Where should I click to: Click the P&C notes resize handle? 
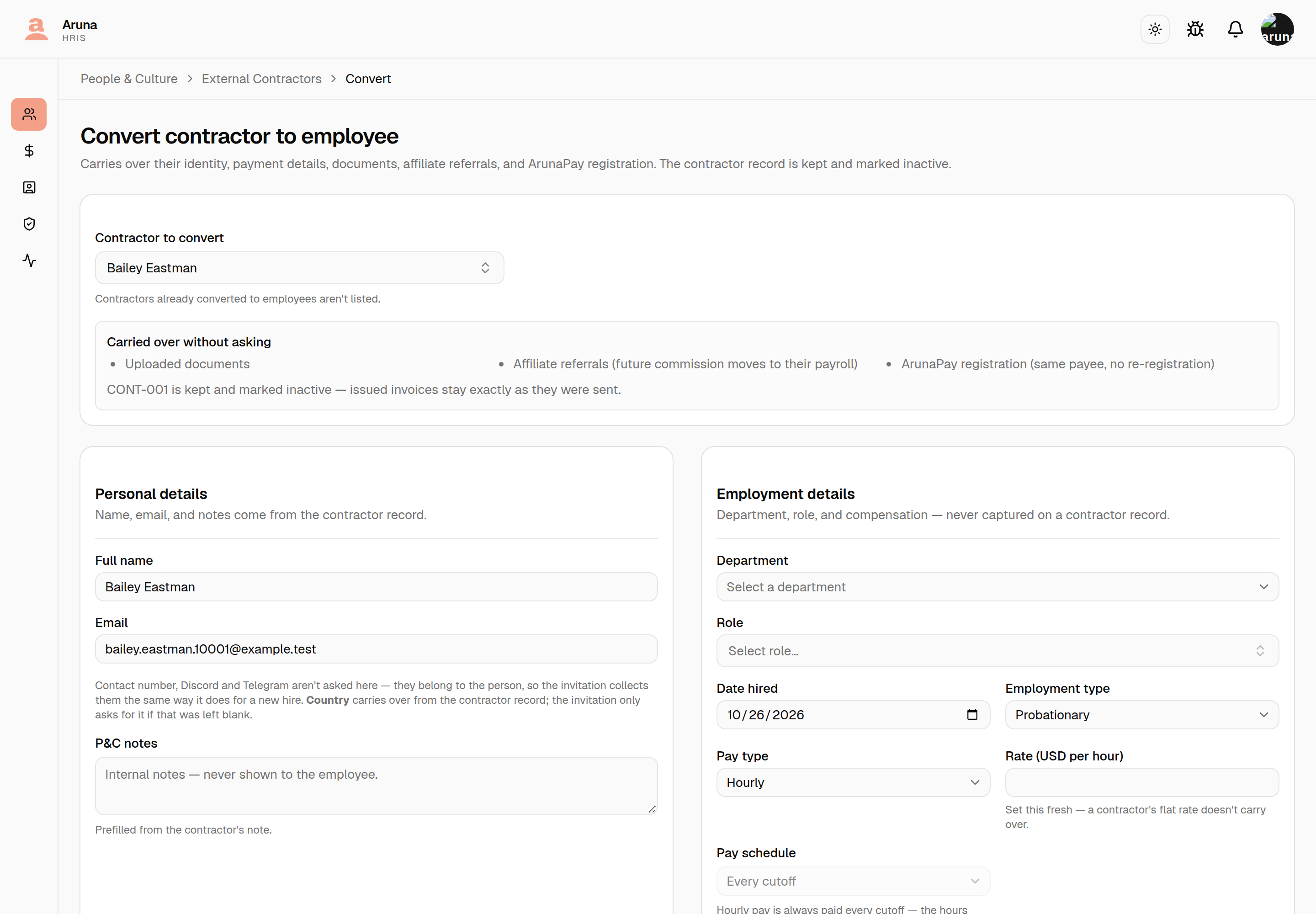tap(652, 809)
